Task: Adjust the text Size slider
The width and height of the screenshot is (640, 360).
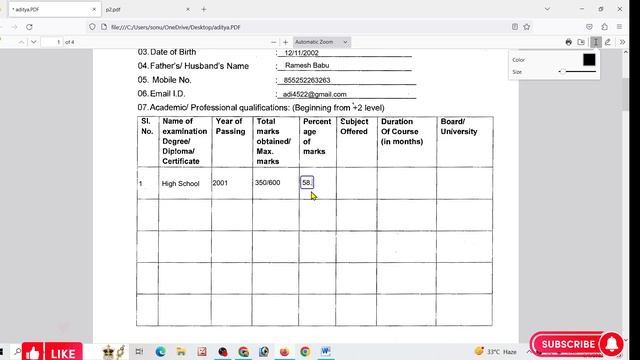Action: pos(577,71)
